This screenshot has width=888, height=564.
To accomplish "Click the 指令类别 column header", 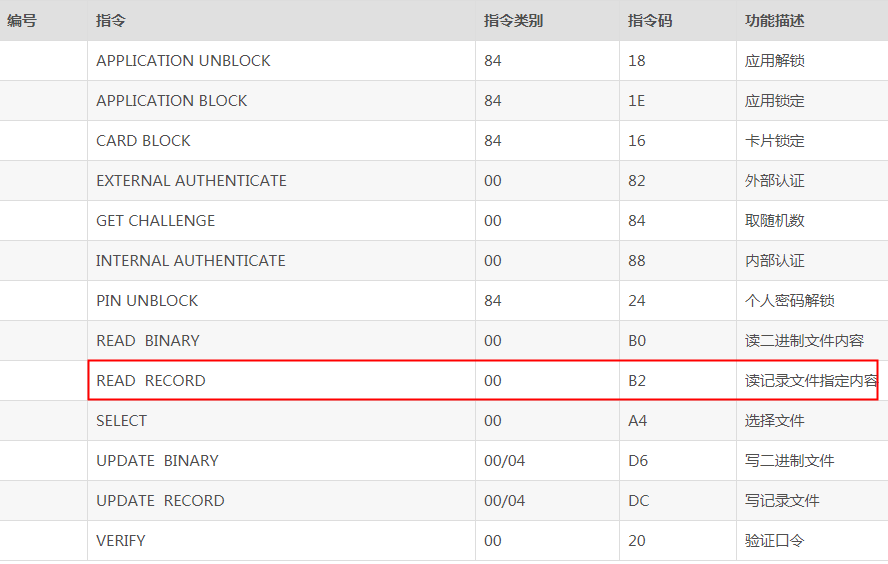I will coord(513,21).
